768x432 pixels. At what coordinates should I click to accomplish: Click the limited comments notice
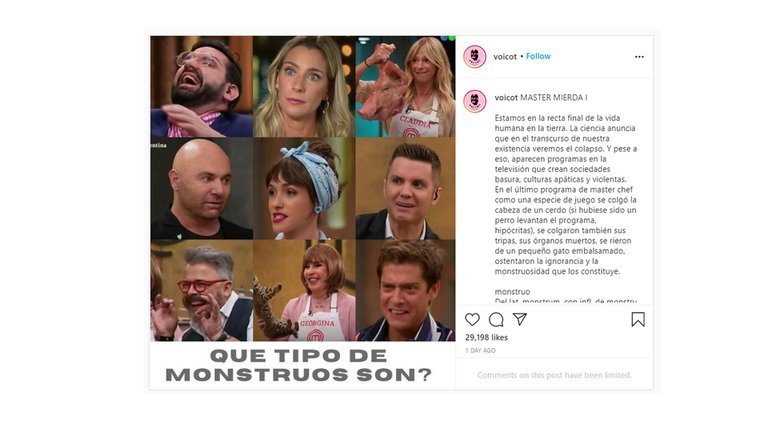click(x=554, y=375)
